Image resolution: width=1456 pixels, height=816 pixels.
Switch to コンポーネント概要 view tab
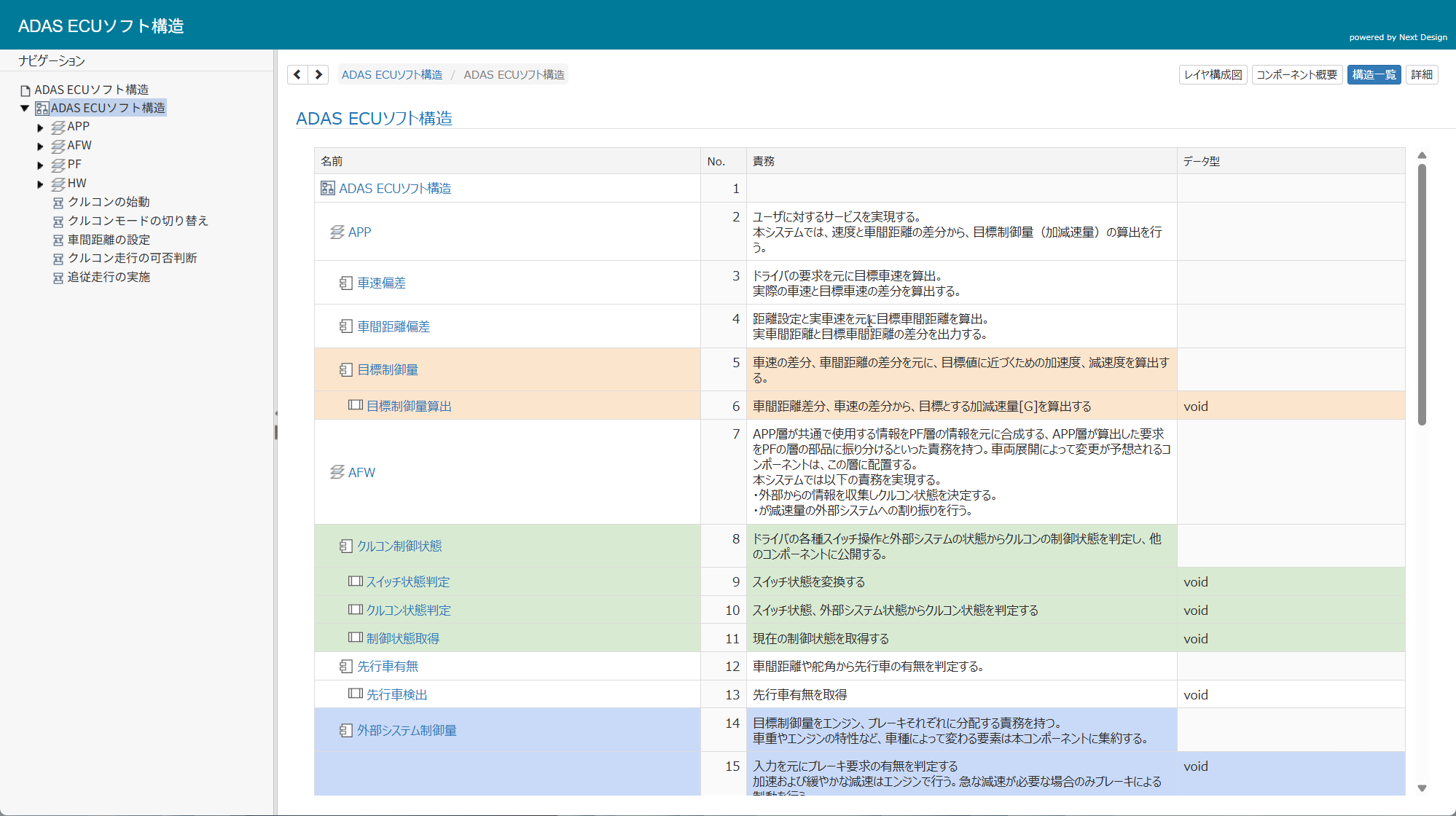pos(1296,74)
